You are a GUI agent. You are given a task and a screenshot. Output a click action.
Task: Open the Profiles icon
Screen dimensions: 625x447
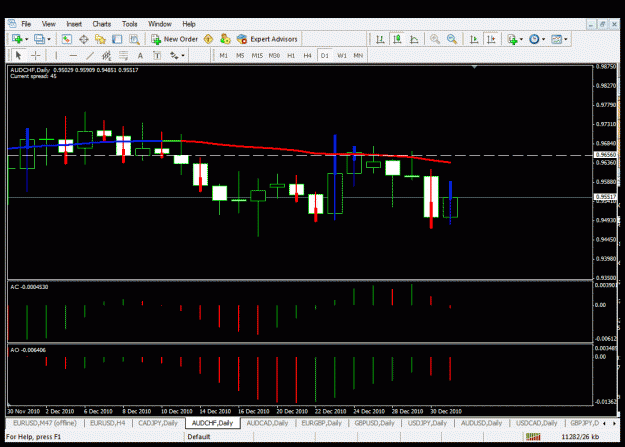coord(39,39)
